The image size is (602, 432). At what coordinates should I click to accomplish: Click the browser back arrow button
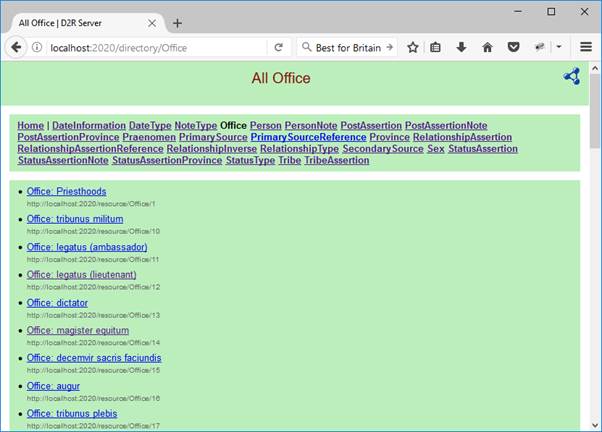tap(16, 47)
